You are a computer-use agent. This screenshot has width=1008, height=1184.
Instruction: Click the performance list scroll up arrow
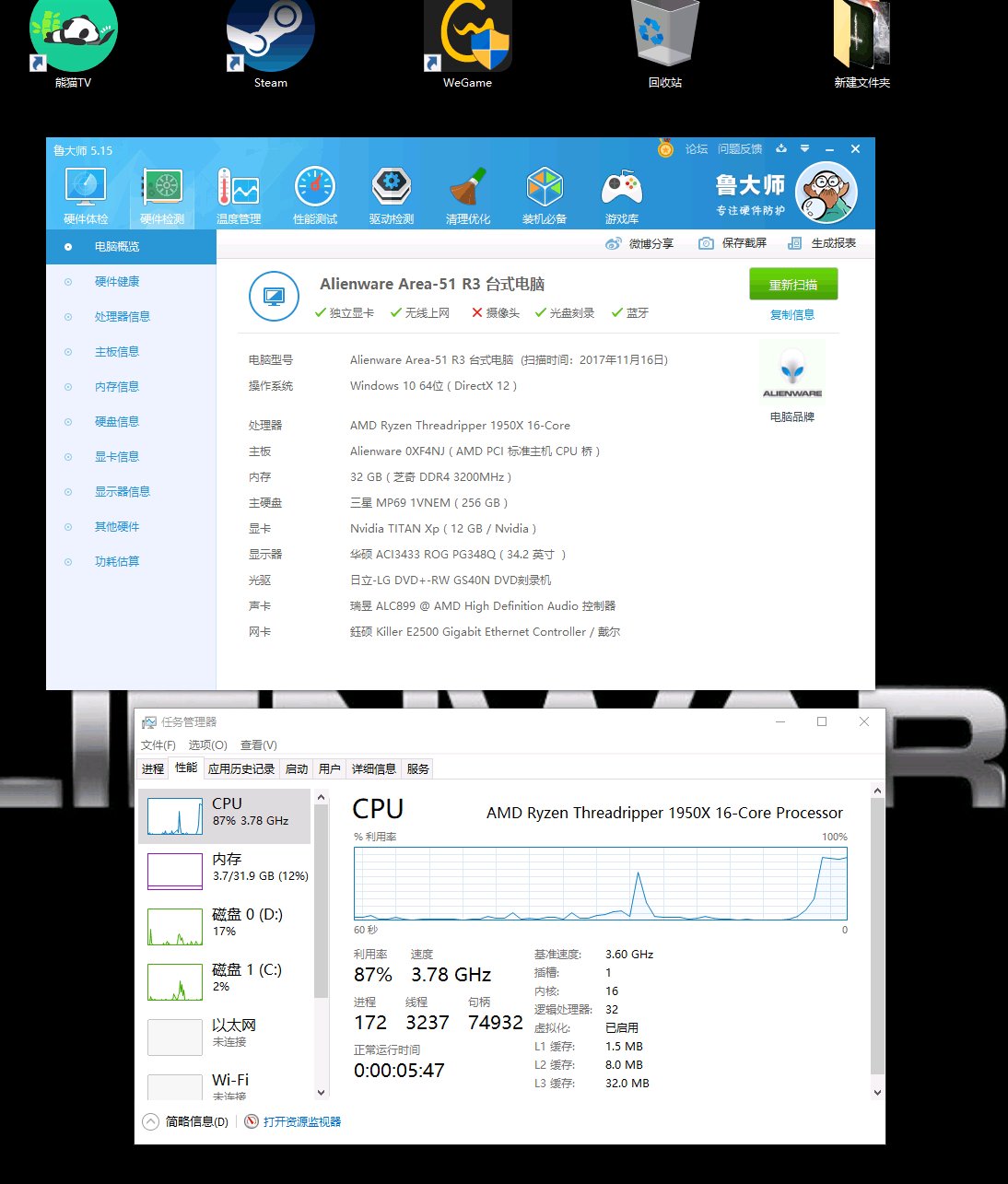click(322, 797)
